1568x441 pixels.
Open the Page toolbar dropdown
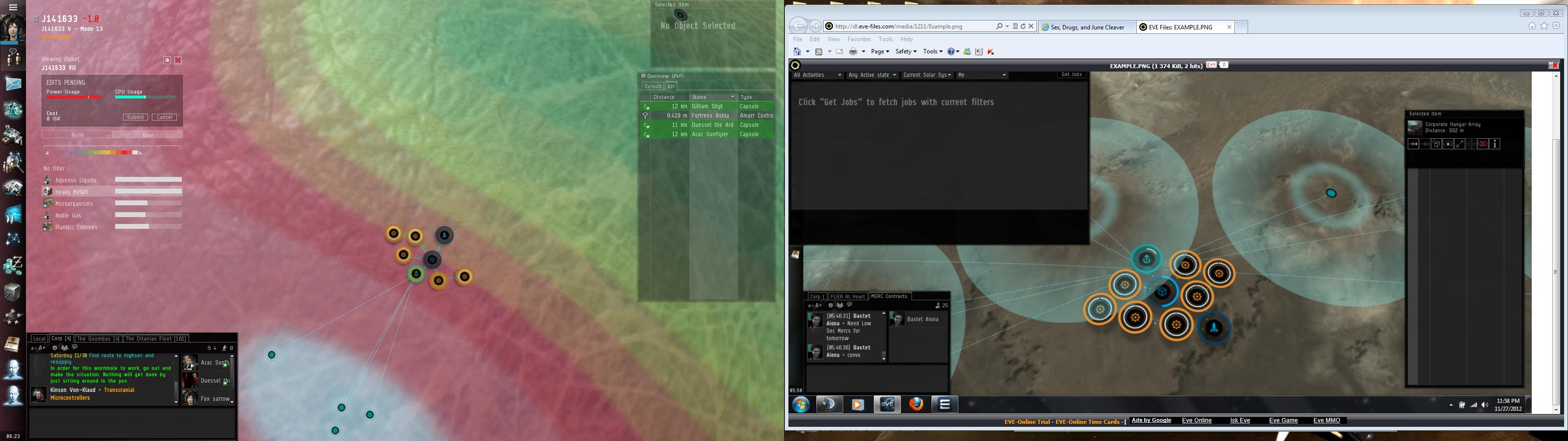[x=880, y=52]
